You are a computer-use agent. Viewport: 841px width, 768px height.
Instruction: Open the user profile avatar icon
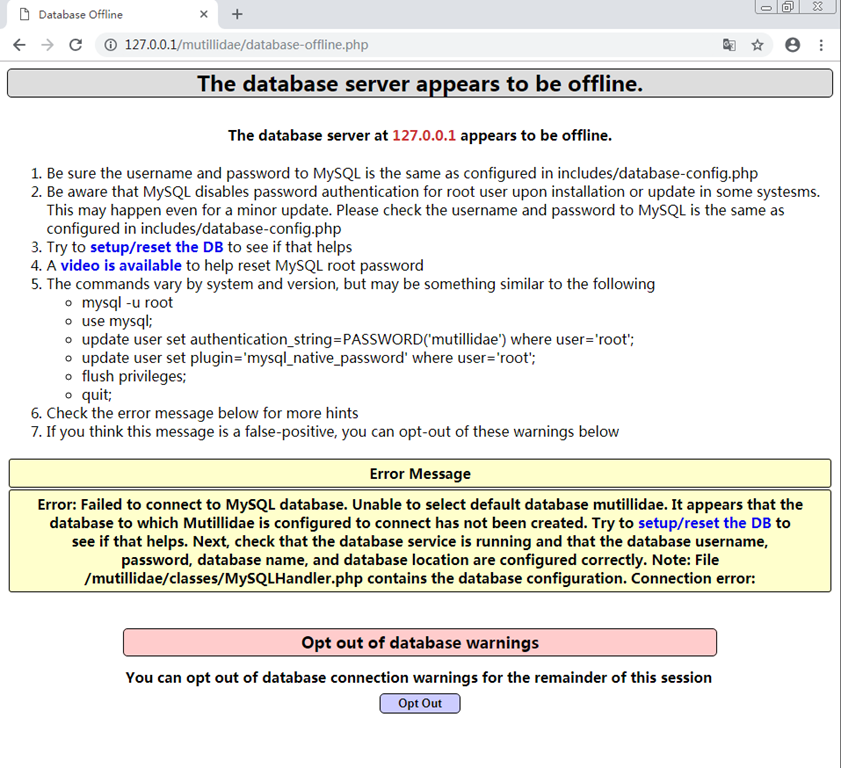click(x=793, y=45)
